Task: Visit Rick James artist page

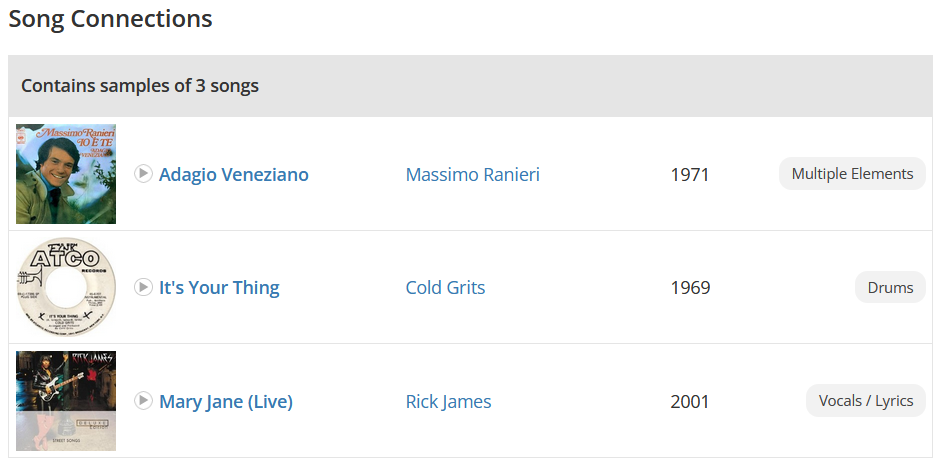Action: coord(448,401)
